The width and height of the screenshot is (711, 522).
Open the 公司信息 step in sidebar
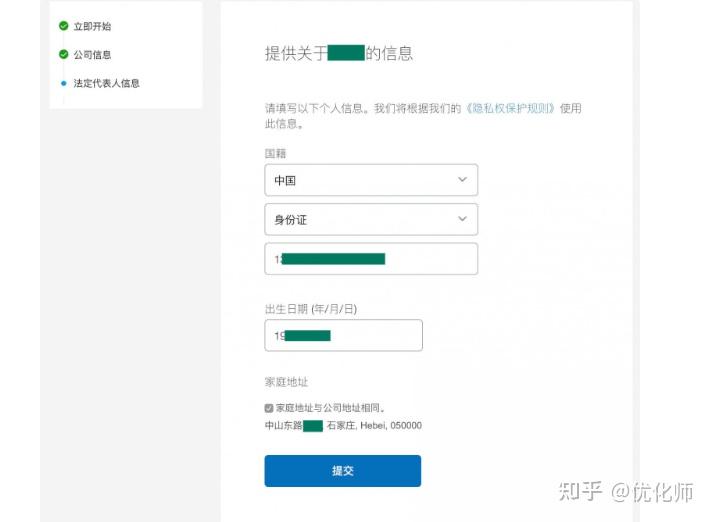(92, 55)
